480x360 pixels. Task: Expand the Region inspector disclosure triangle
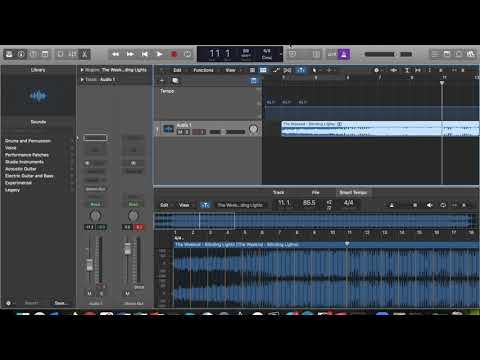82,70
